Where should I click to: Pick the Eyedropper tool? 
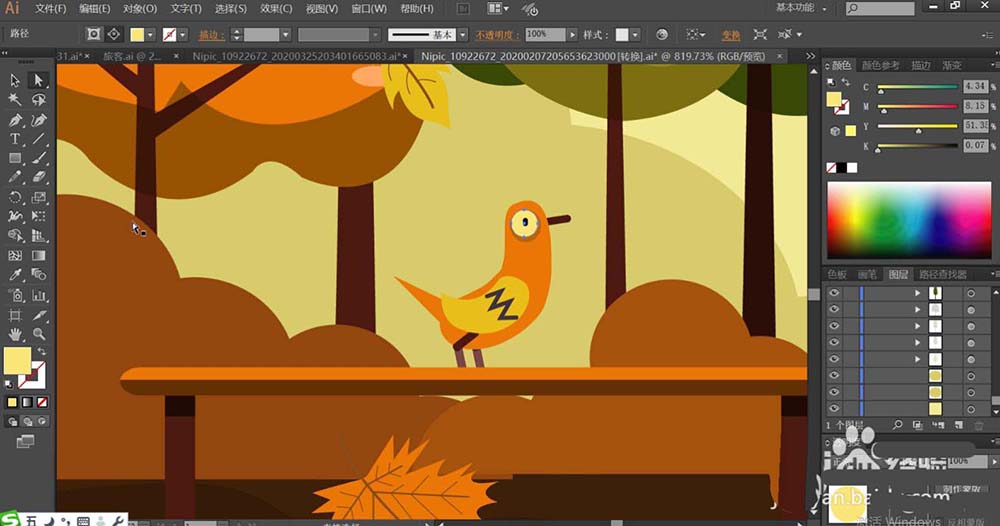click(x=15, y=275)
